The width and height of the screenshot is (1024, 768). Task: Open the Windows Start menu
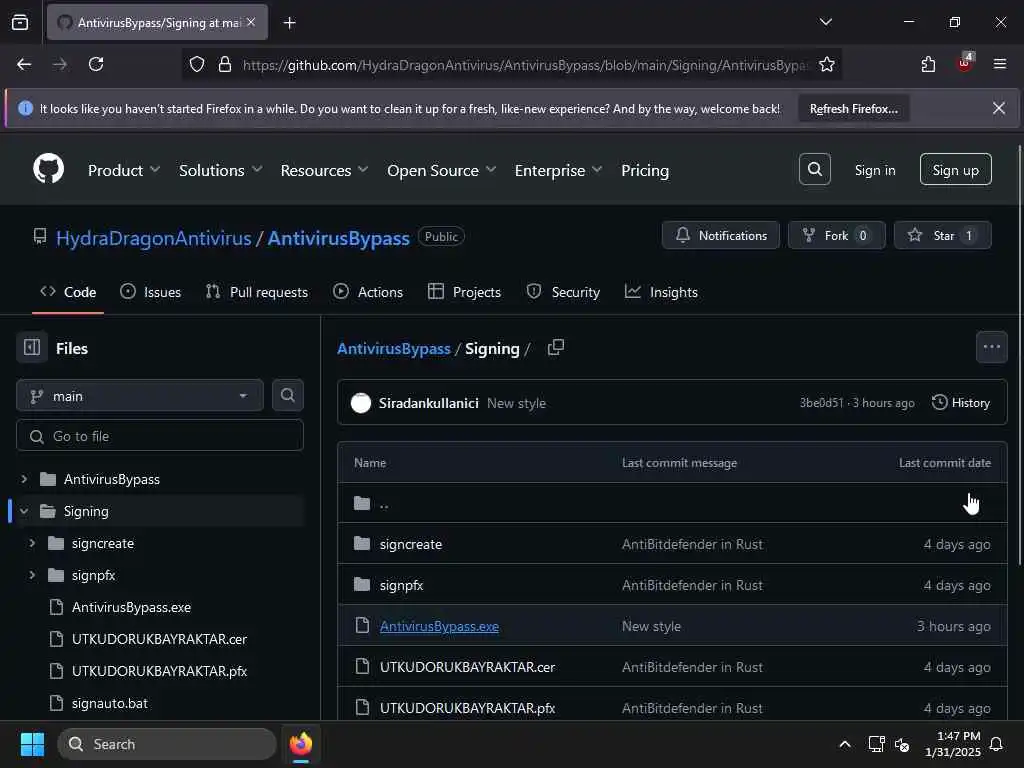(32, 744)
